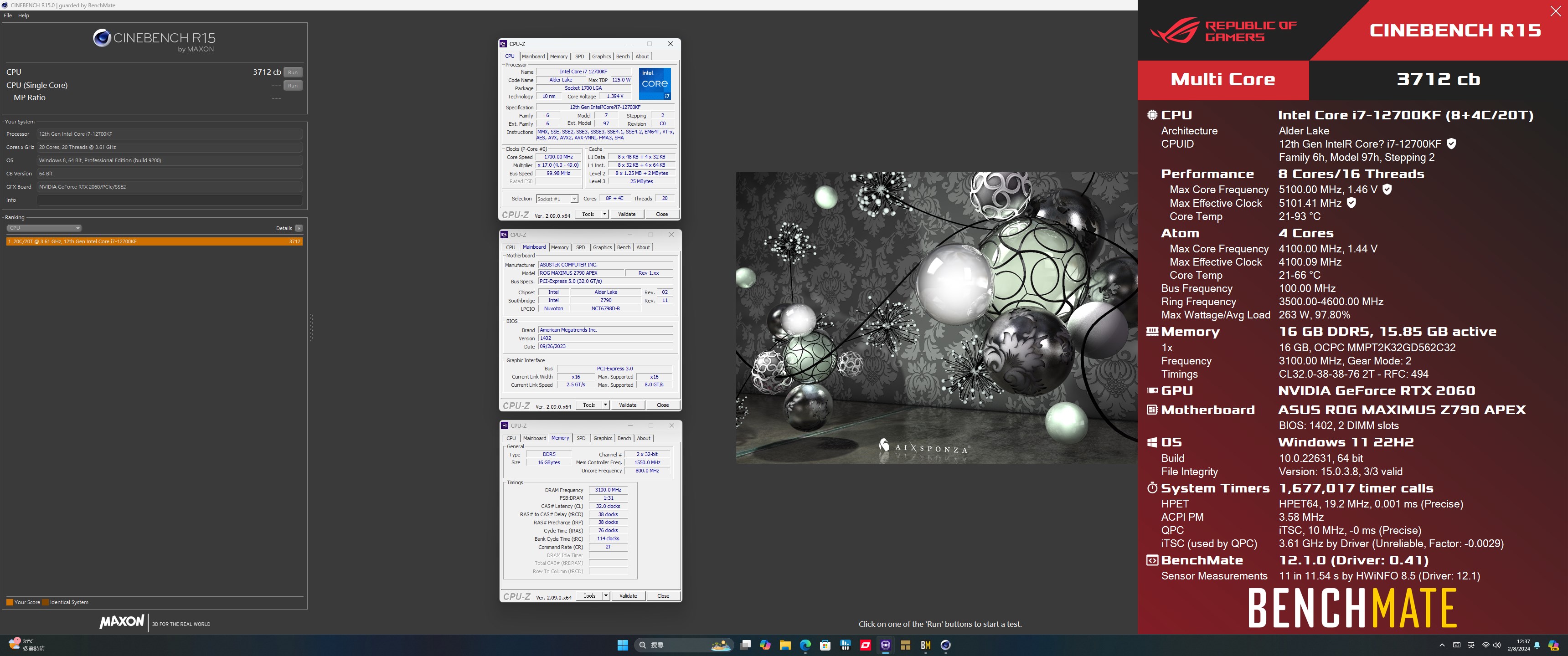This screenshot has width=1568, height=656.
Task: Click the ROG MAXIMUS Z790 APEX model field
Action: (x=581, y=273)
